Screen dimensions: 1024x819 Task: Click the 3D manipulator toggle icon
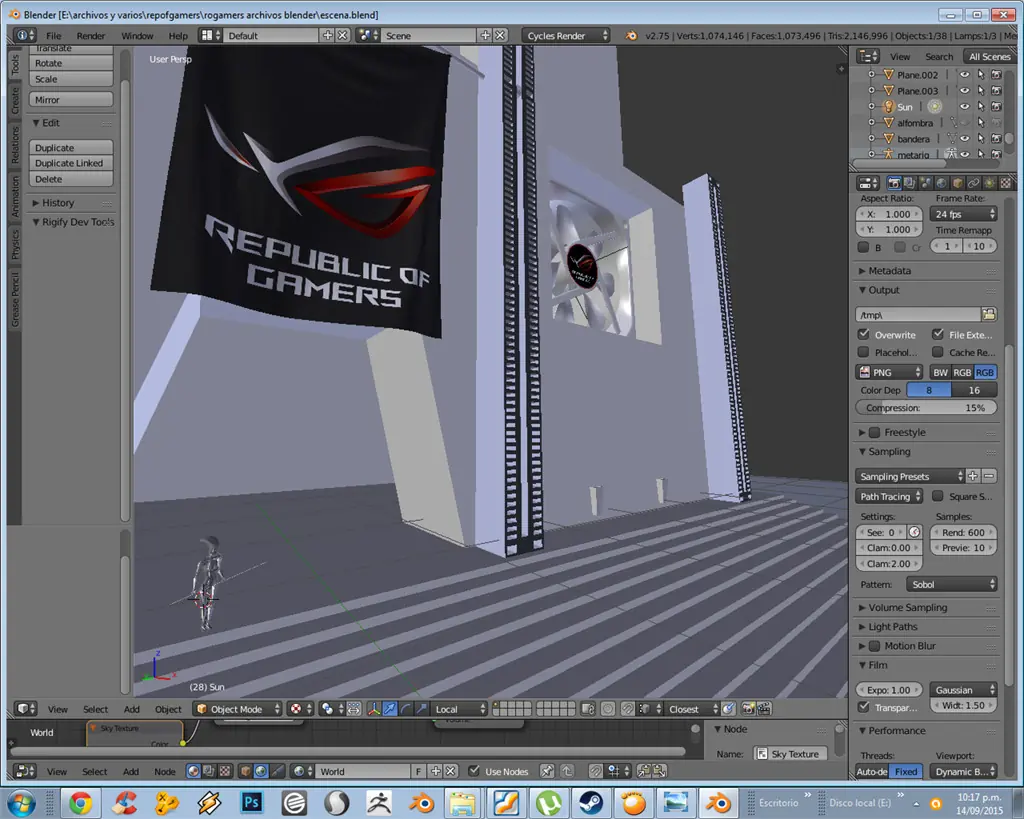pos(374,709)
